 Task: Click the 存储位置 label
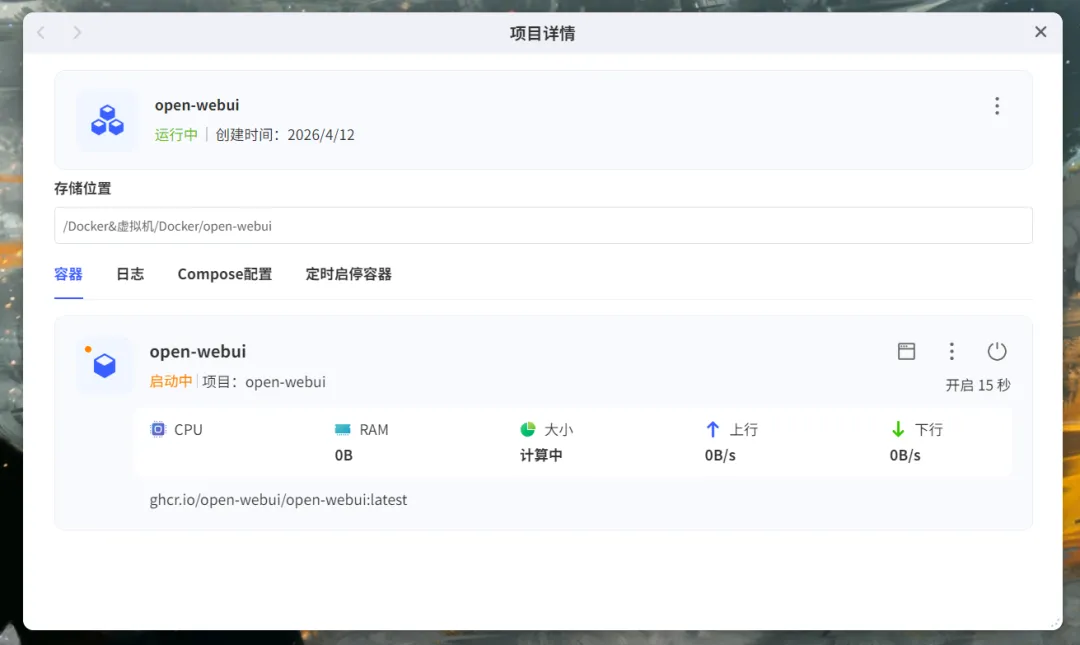(x=83, y=188)
